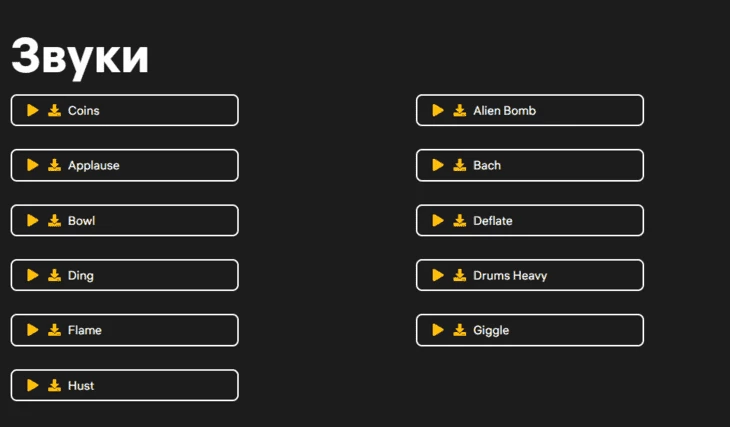Play the Flame sound
The image size is (730, 427).
tap(33, 330)
